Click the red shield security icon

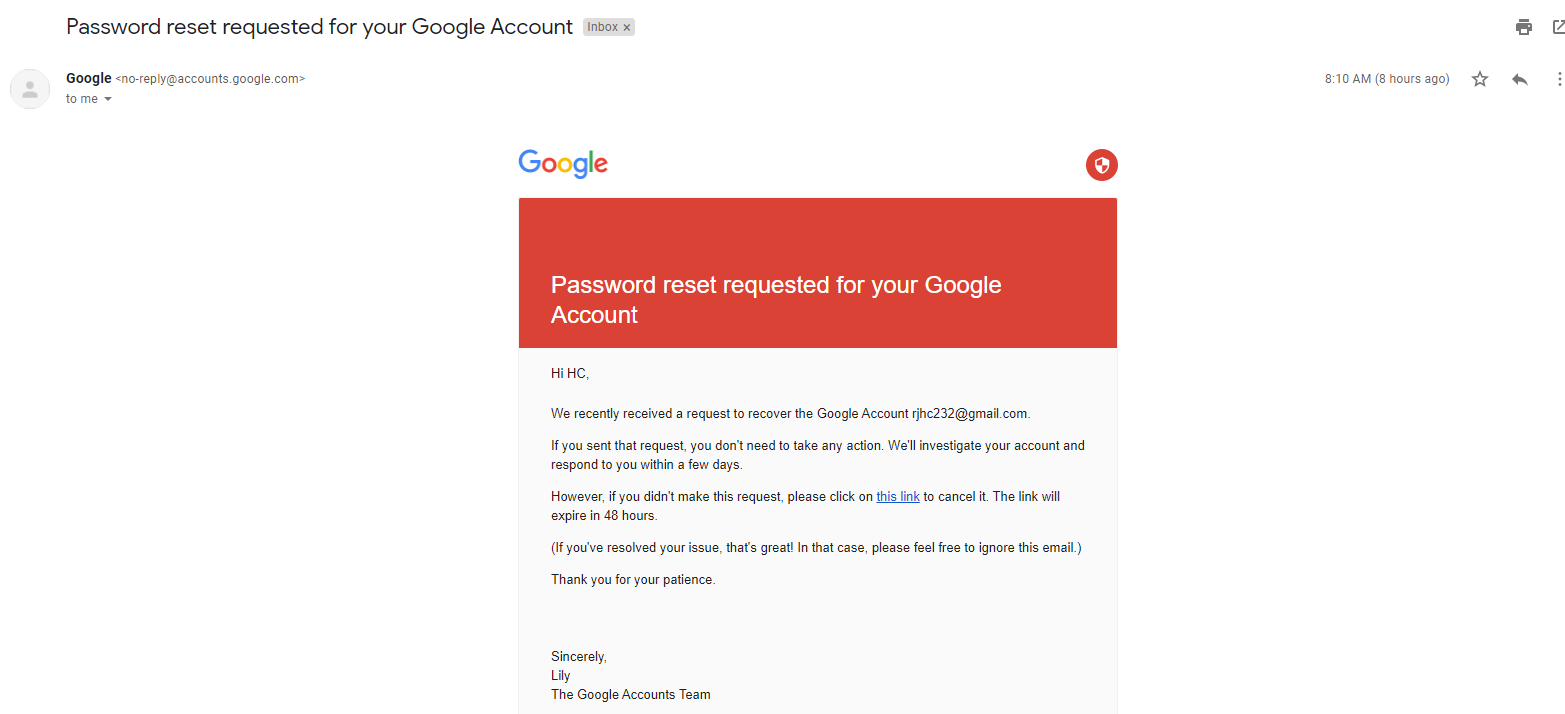[x=1101, y=165]
